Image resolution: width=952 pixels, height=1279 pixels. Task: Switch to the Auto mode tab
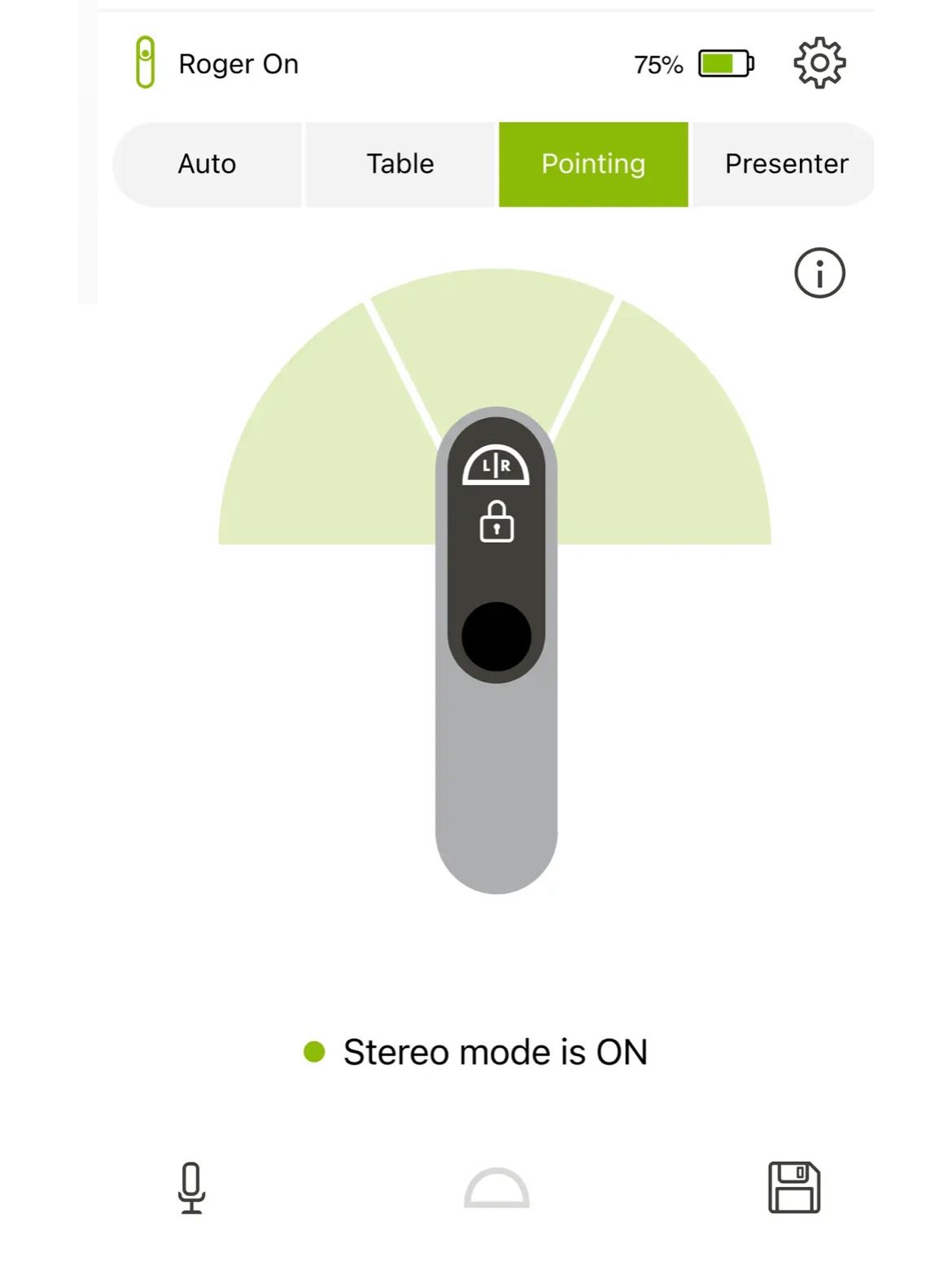click(x=207, y=164)
